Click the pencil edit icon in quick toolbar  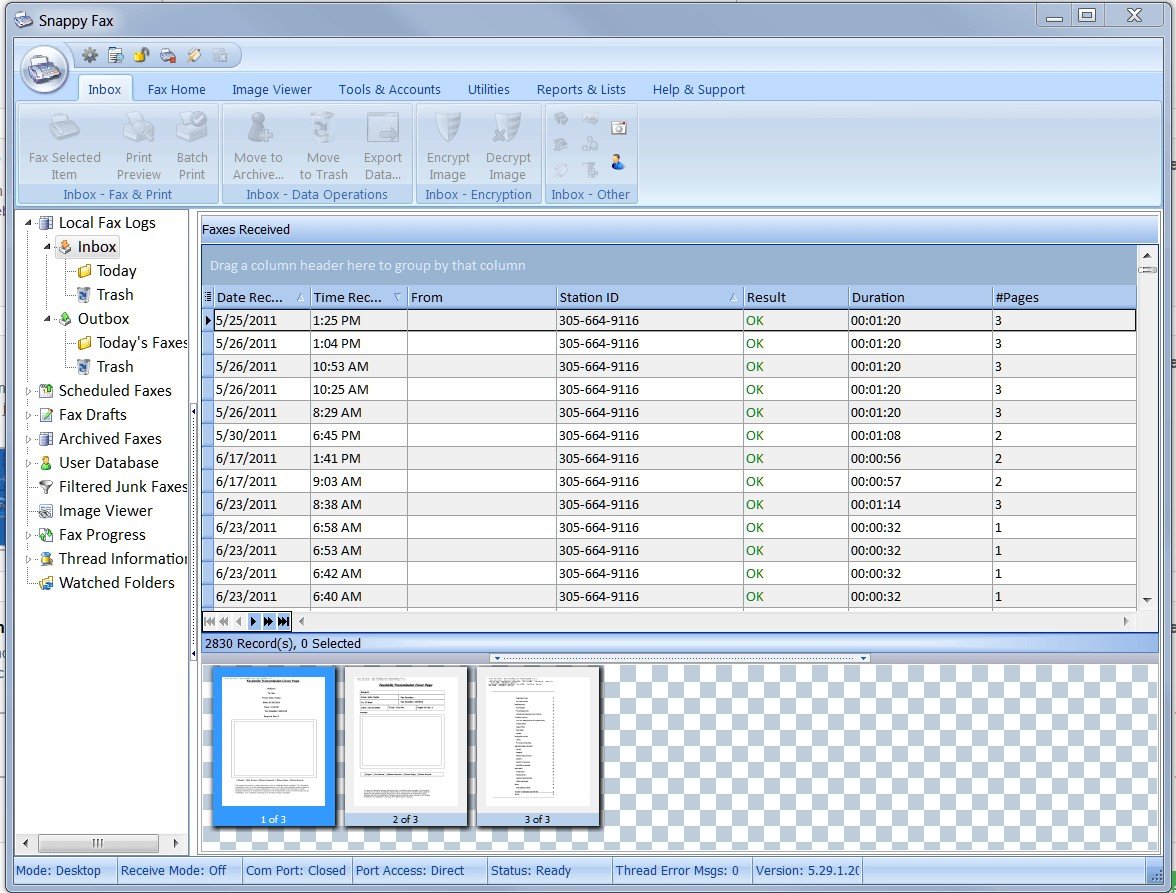coord(194,55)
